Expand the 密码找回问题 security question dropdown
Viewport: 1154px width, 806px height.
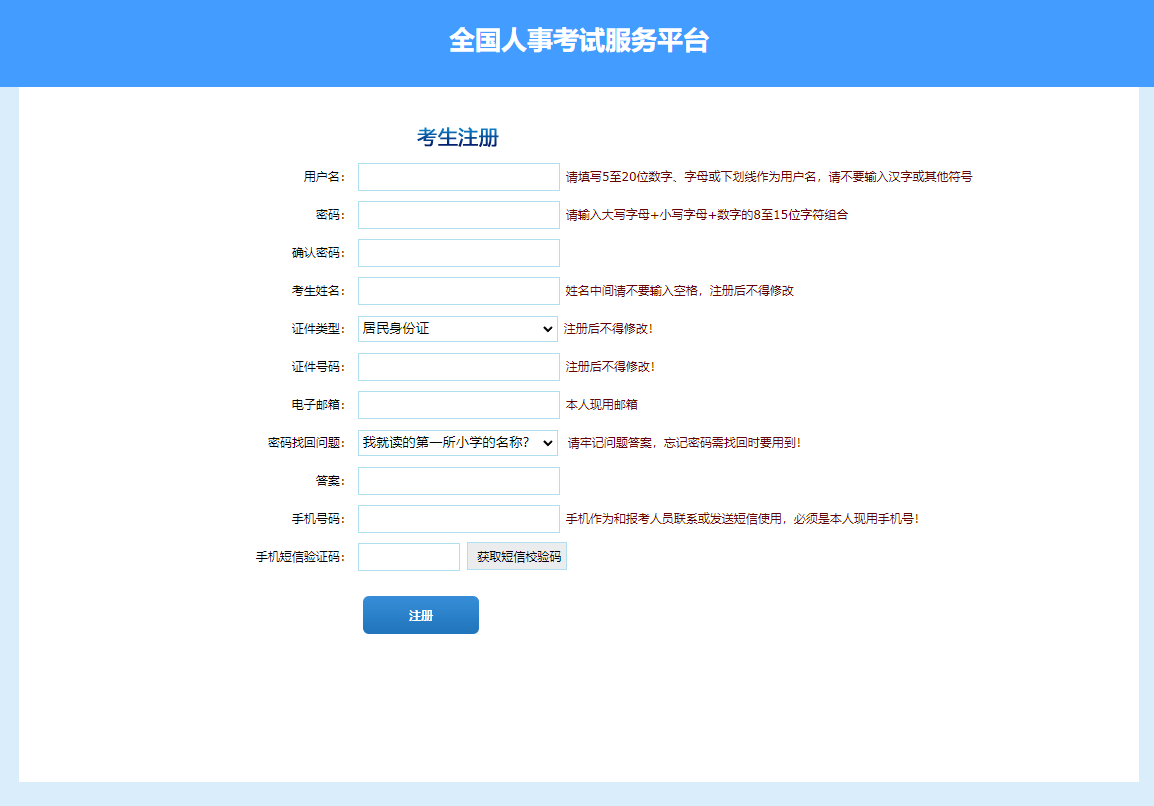(457, 443)
